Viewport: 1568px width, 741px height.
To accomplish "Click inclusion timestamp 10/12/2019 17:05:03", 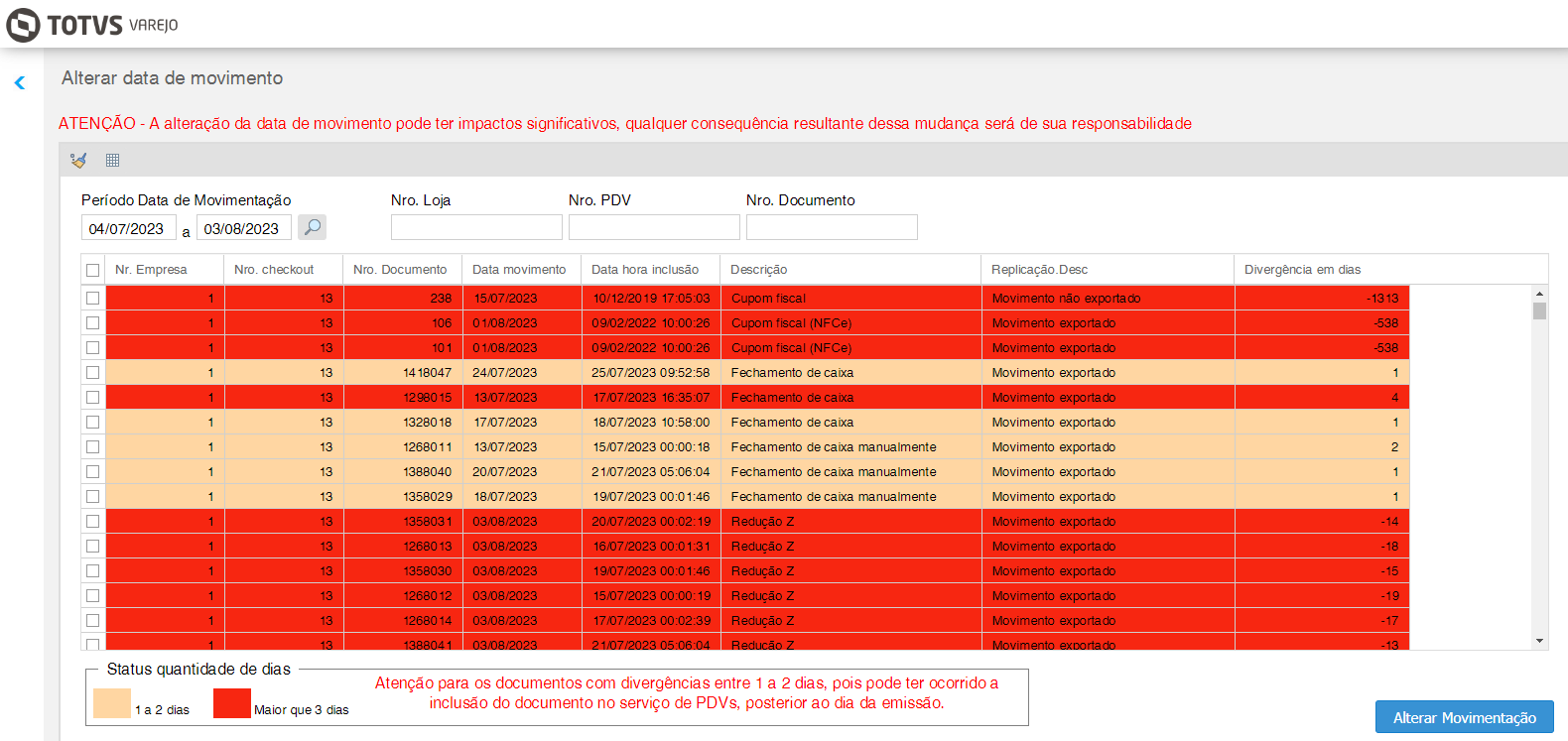I will pyautogui.click(x=651, y=298).
